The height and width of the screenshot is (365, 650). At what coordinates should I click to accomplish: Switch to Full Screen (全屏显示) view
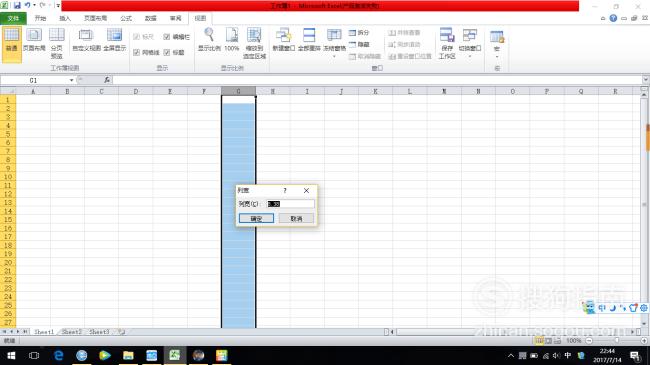tap(114, 40)
